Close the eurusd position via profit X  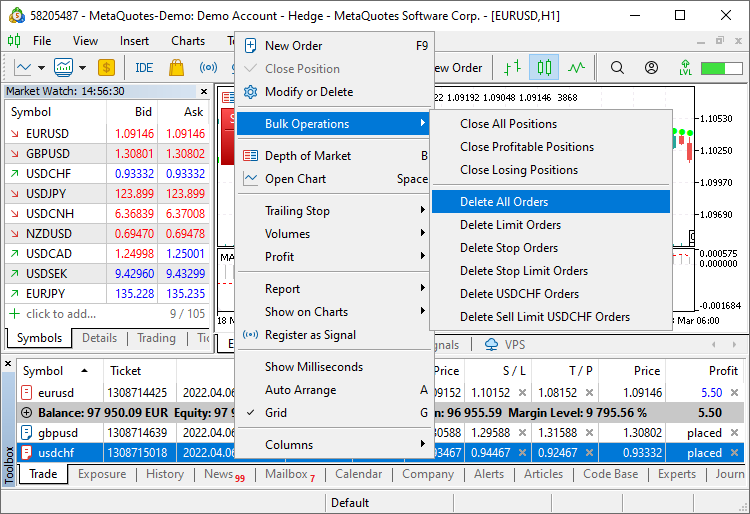coord(734,393)
